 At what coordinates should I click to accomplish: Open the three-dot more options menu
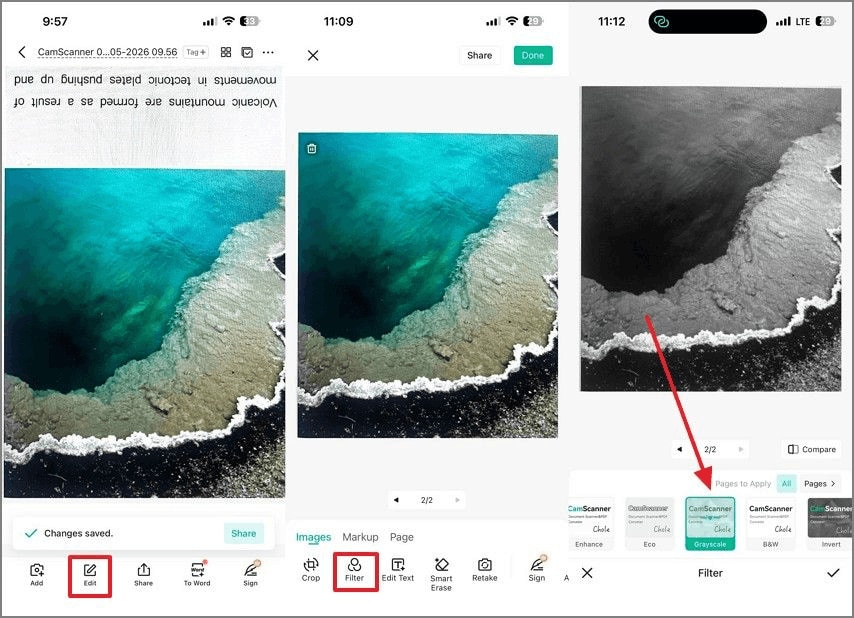point(268,52)
